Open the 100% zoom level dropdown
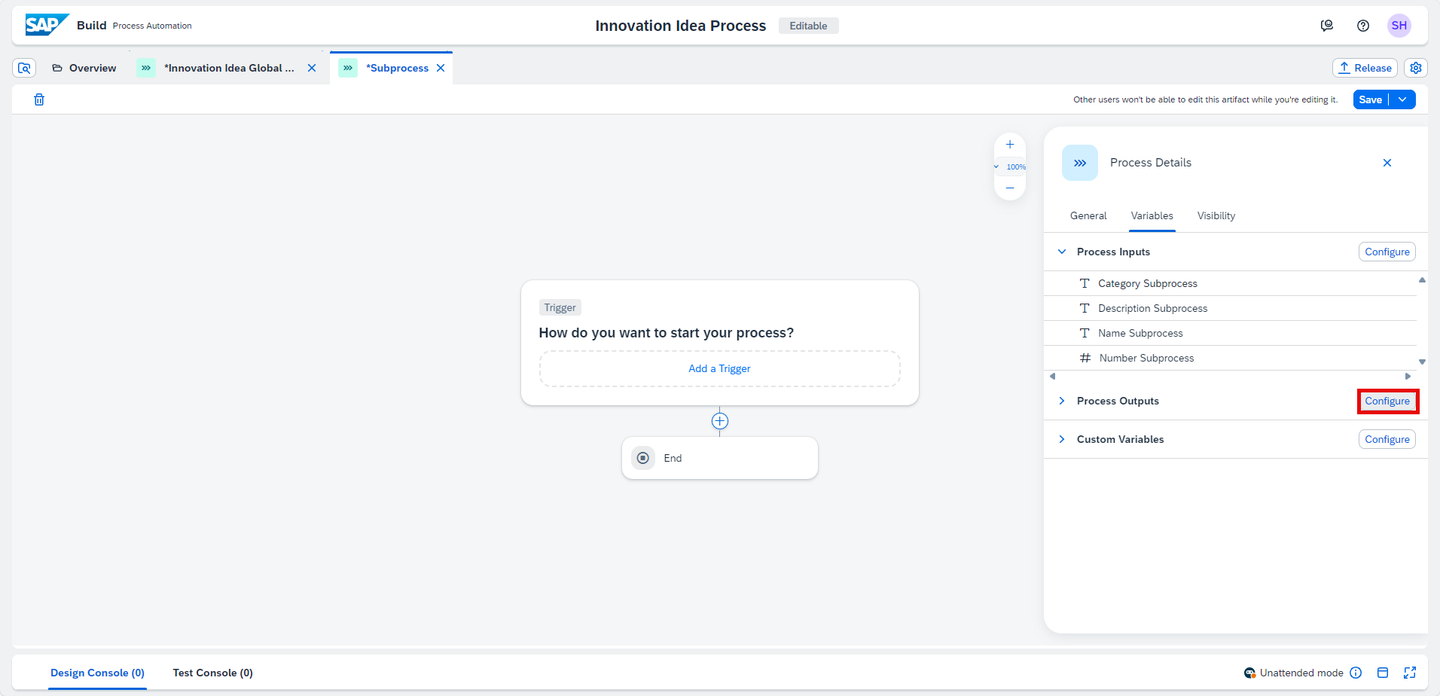 [x=1010, y=167]
